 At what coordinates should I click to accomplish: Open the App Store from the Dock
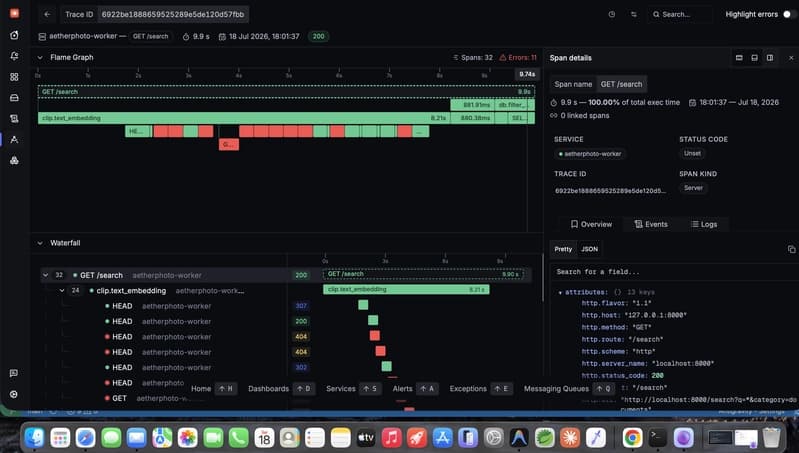(442, 437)
